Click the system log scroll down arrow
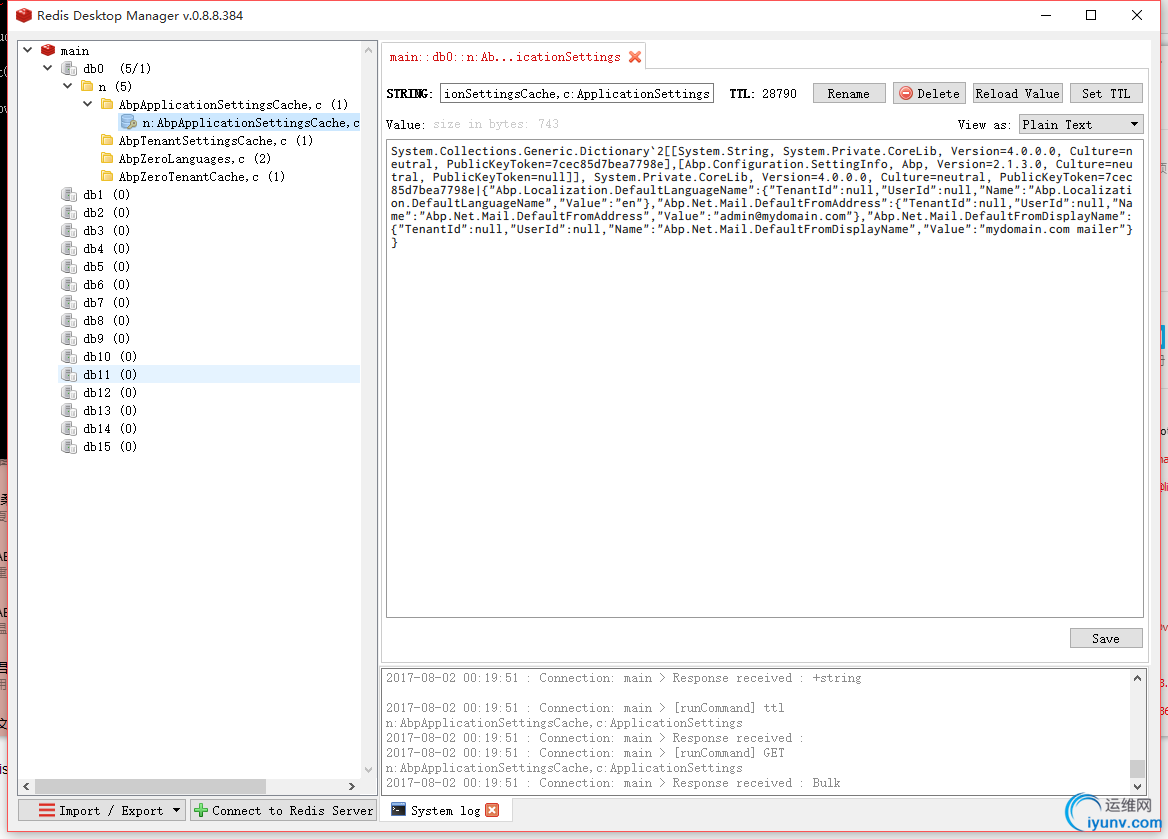 [1137, 785]
